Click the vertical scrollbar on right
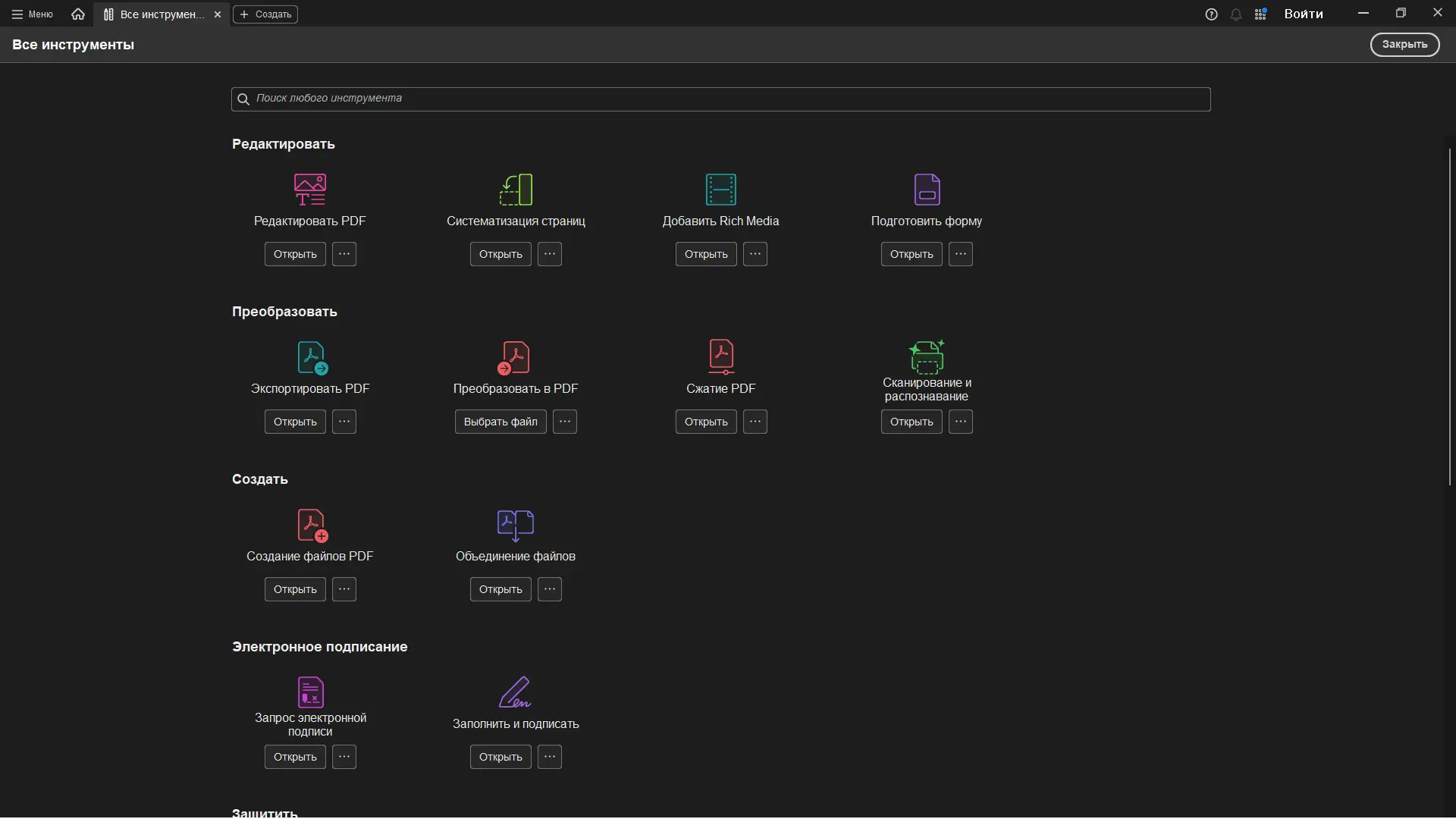The width and height of the screenshot is (1456, 819). (1449, 317)
